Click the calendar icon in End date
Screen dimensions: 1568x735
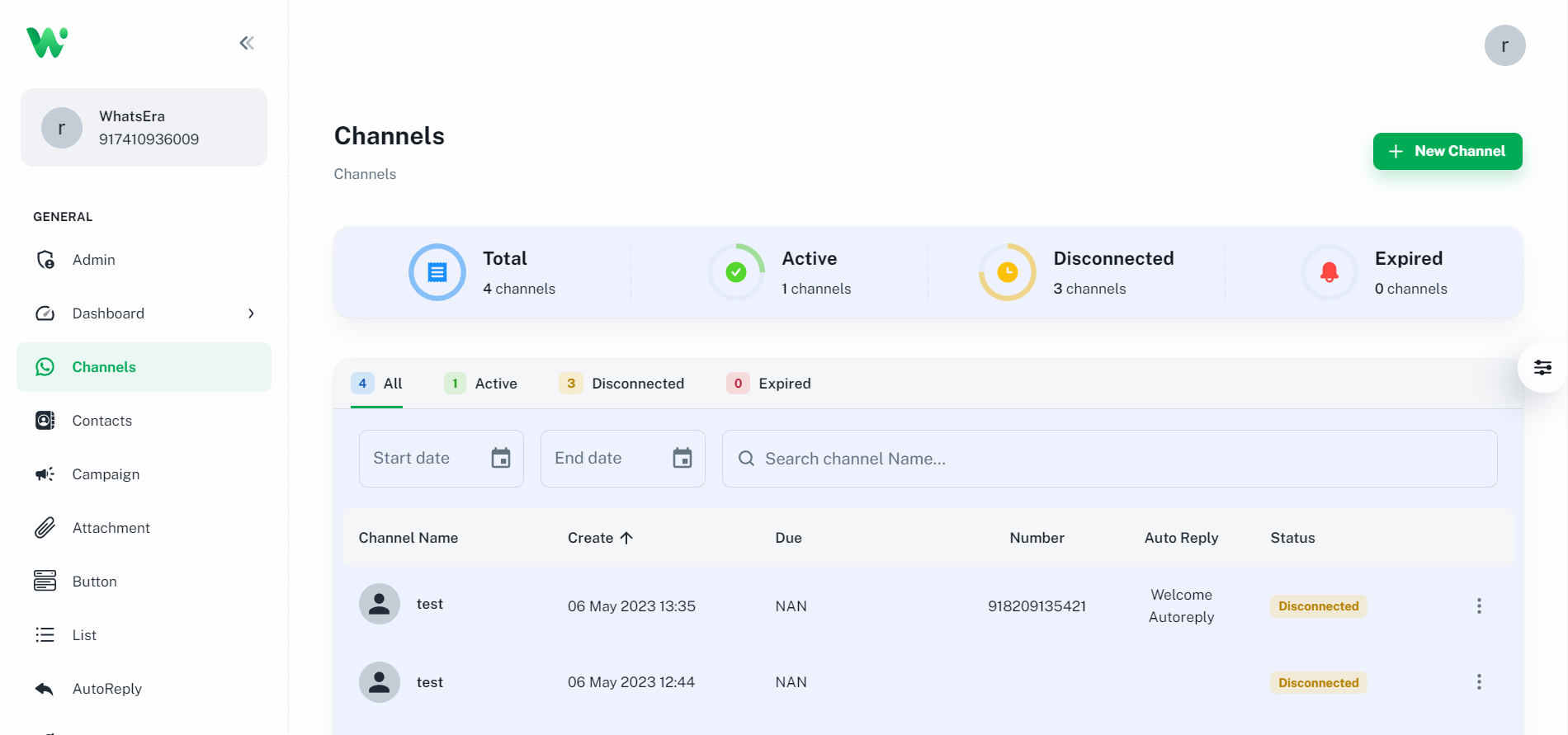682,458
